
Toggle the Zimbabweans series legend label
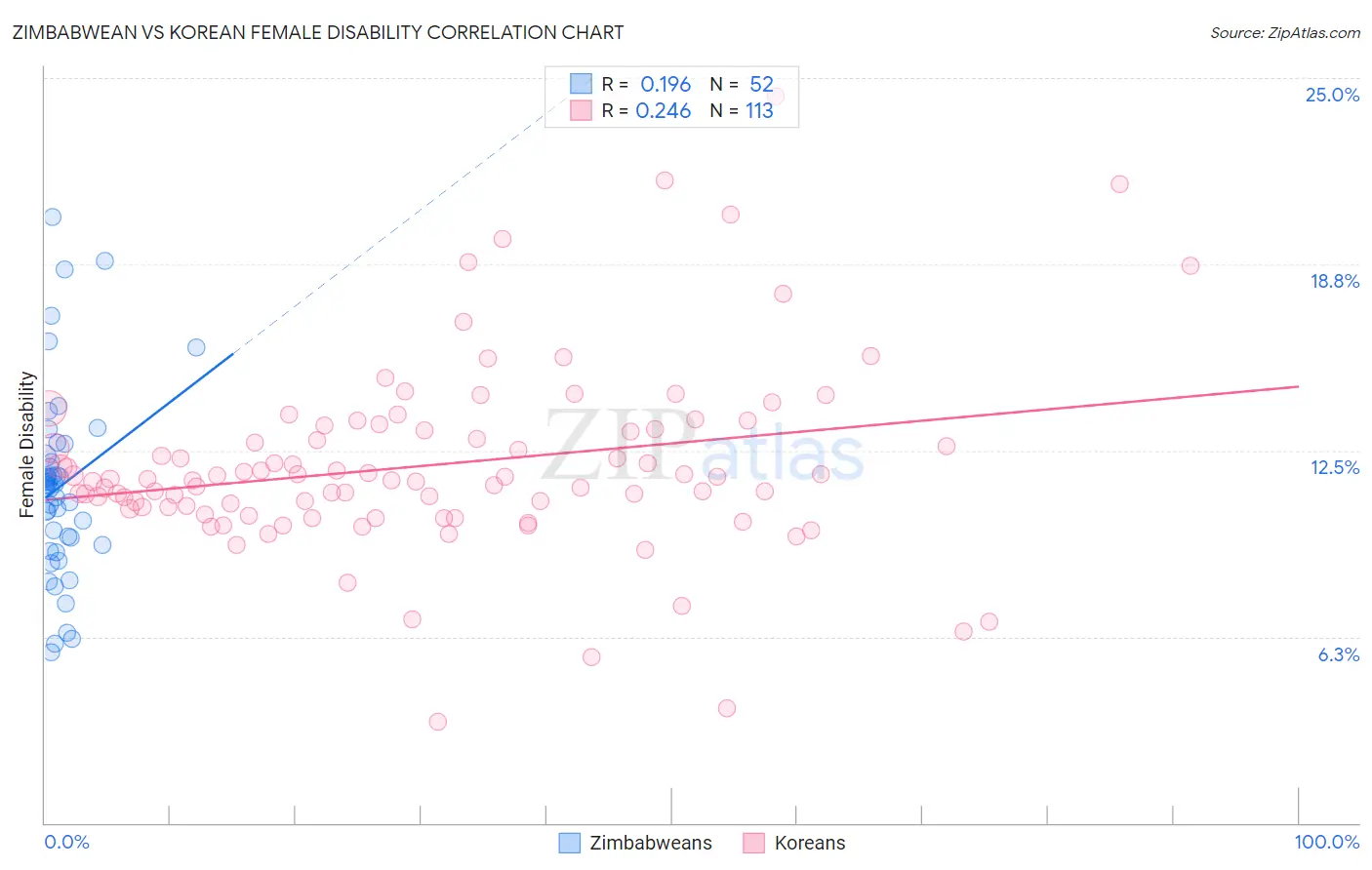pos(651,843)
